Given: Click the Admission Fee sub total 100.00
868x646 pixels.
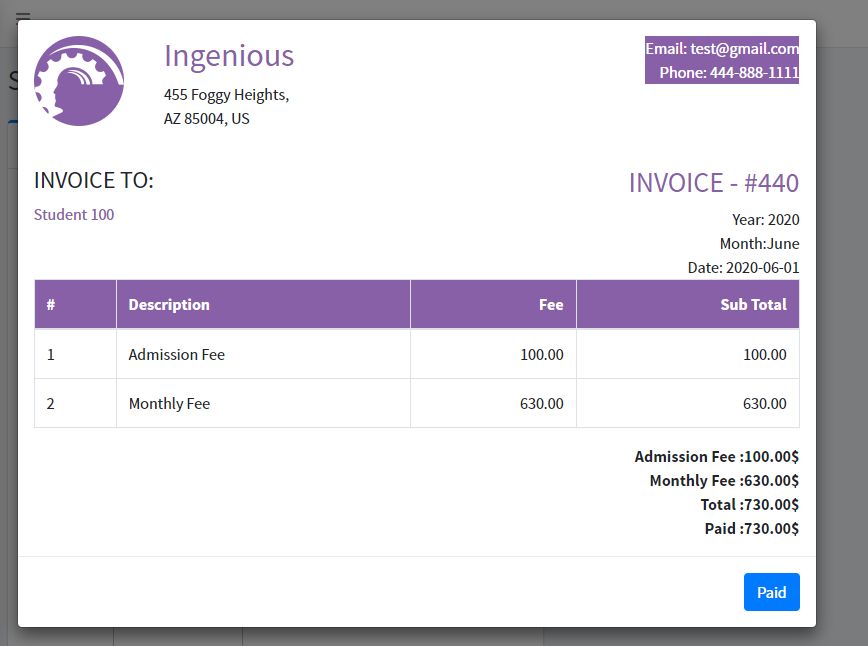Looking at the screenshot, I should [x=764, y=355].
